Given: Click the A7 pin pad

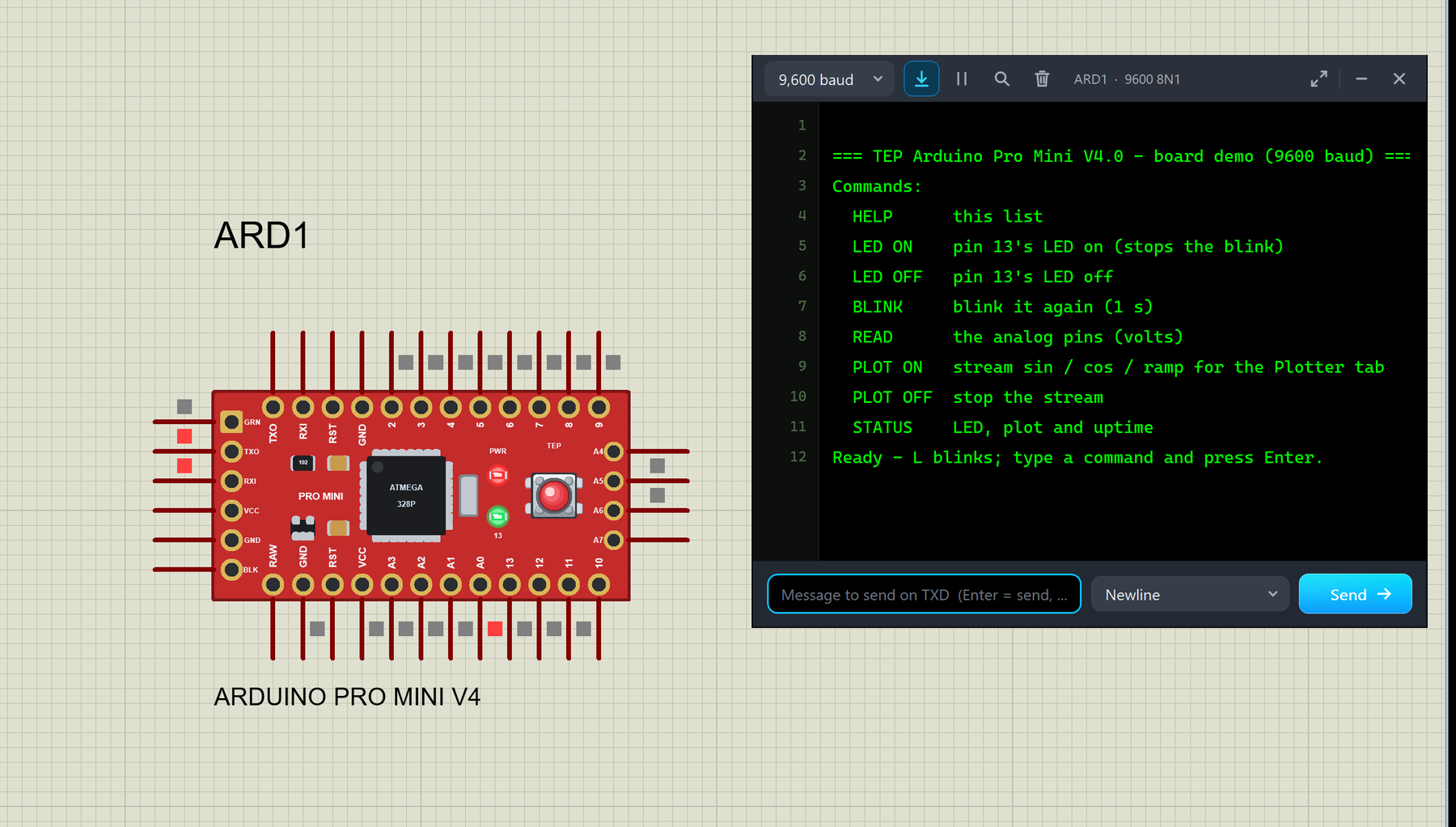Looking at the screenshot, I should pos(614,540).
